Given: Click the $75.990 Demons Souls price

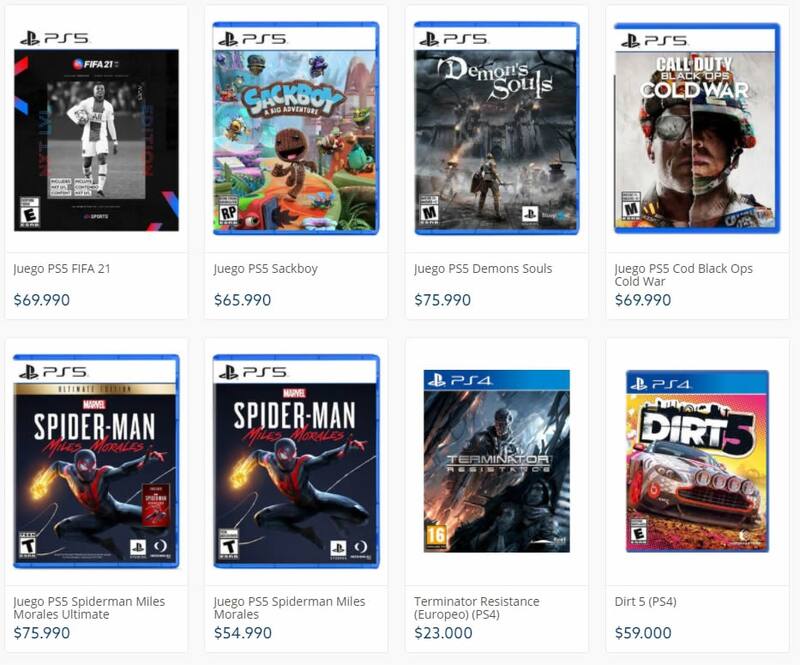Looking at the screenshot, I should [442, 300].
